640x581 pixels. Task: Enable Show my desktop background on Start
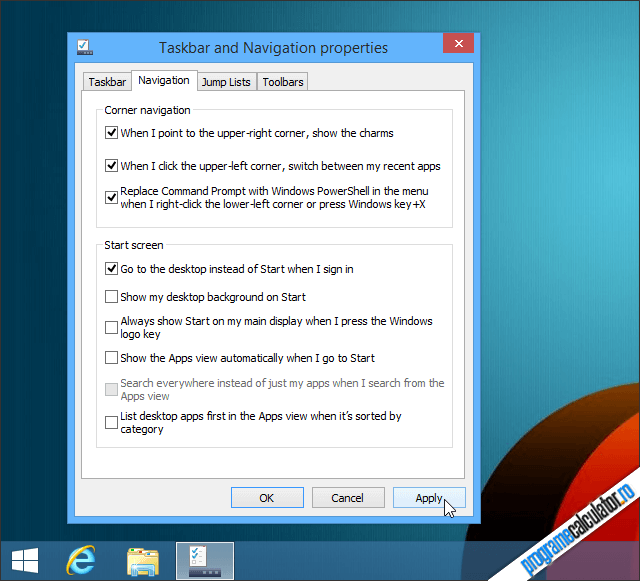(x=111, y=296)
